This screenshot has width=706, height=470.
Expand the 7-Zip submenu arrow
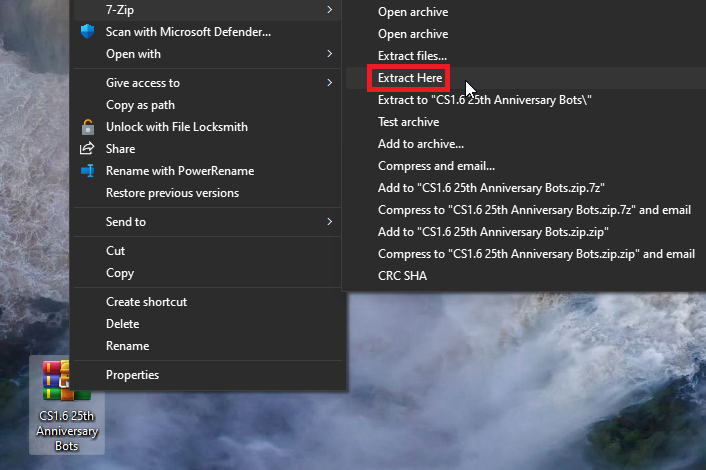tap(330, 10)
